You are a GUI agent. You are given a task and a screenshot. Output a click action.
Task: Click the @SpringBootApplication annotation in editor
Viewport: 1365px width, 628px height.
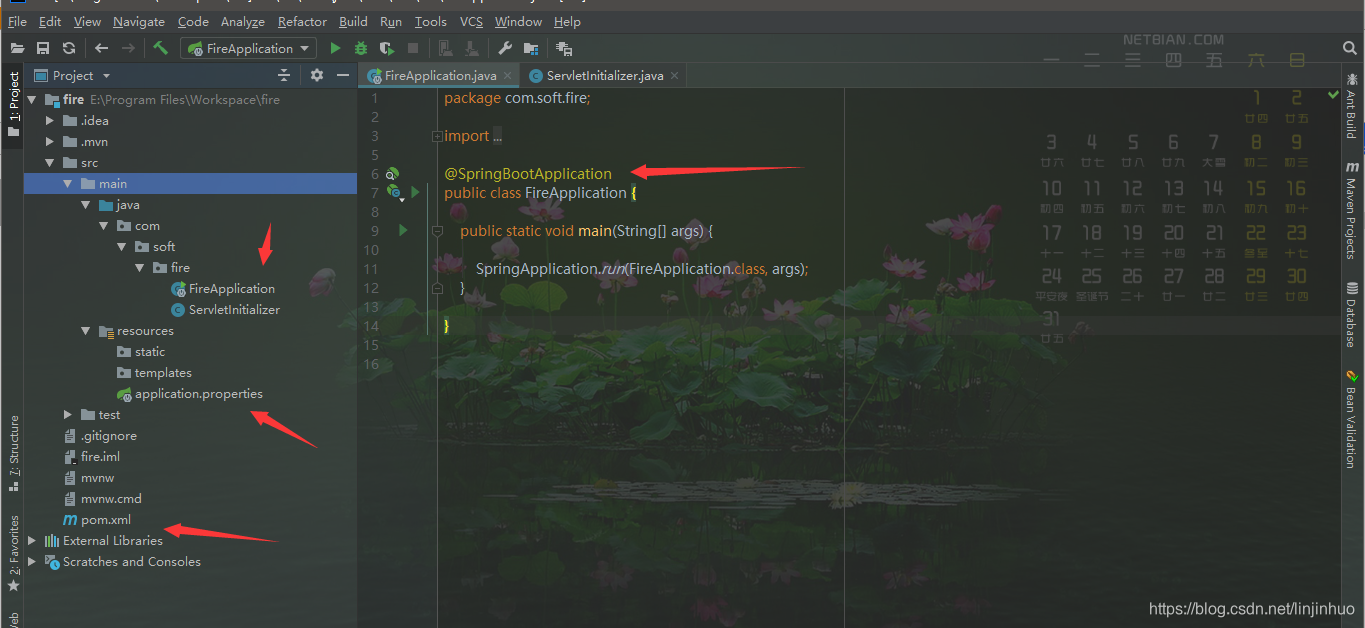pos(528,173)
